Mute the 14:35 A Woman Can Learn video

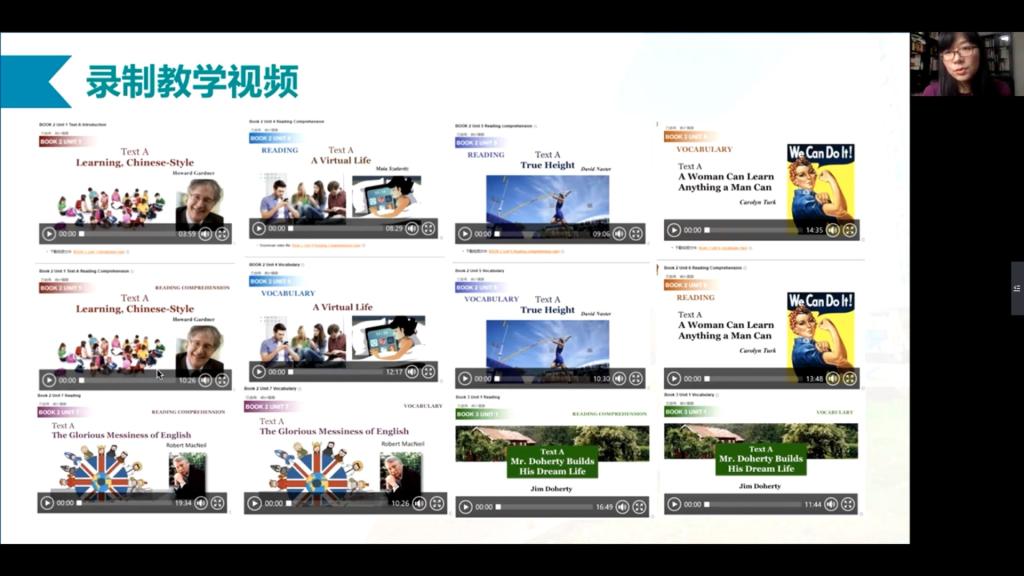click(x=833, y=230)
